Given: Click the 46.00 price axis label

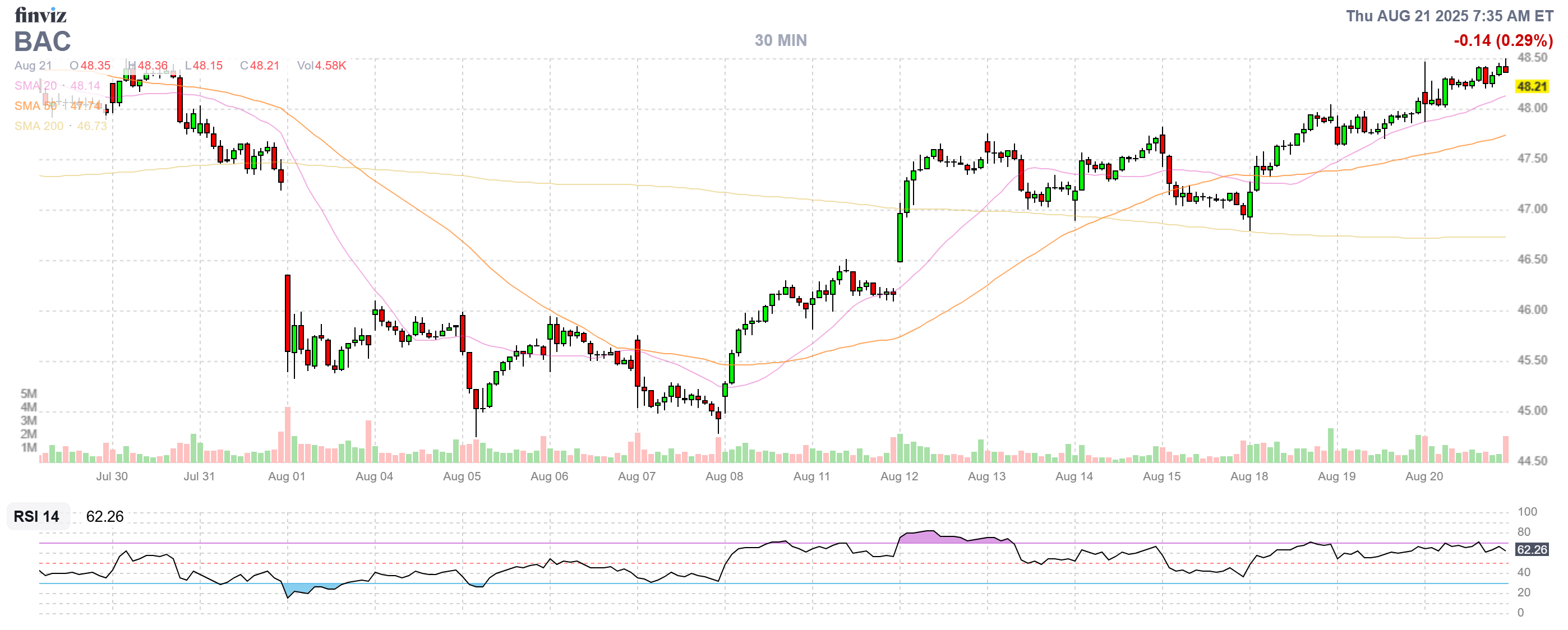Looking at the screenshot, I should pos(1532,310).
